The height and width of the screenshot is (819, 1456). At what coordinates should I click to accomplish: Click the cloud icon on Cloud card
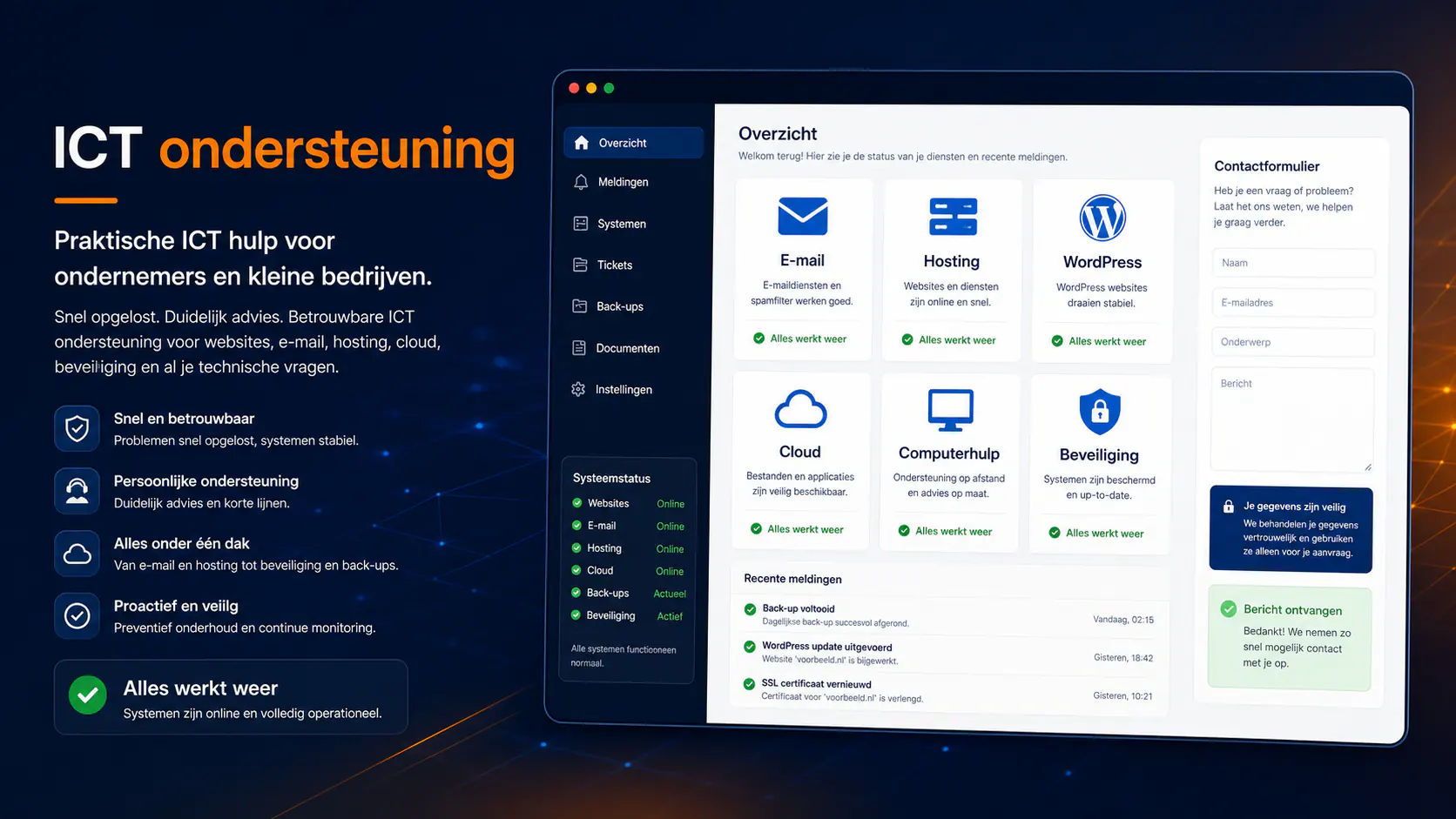(800, 409)
